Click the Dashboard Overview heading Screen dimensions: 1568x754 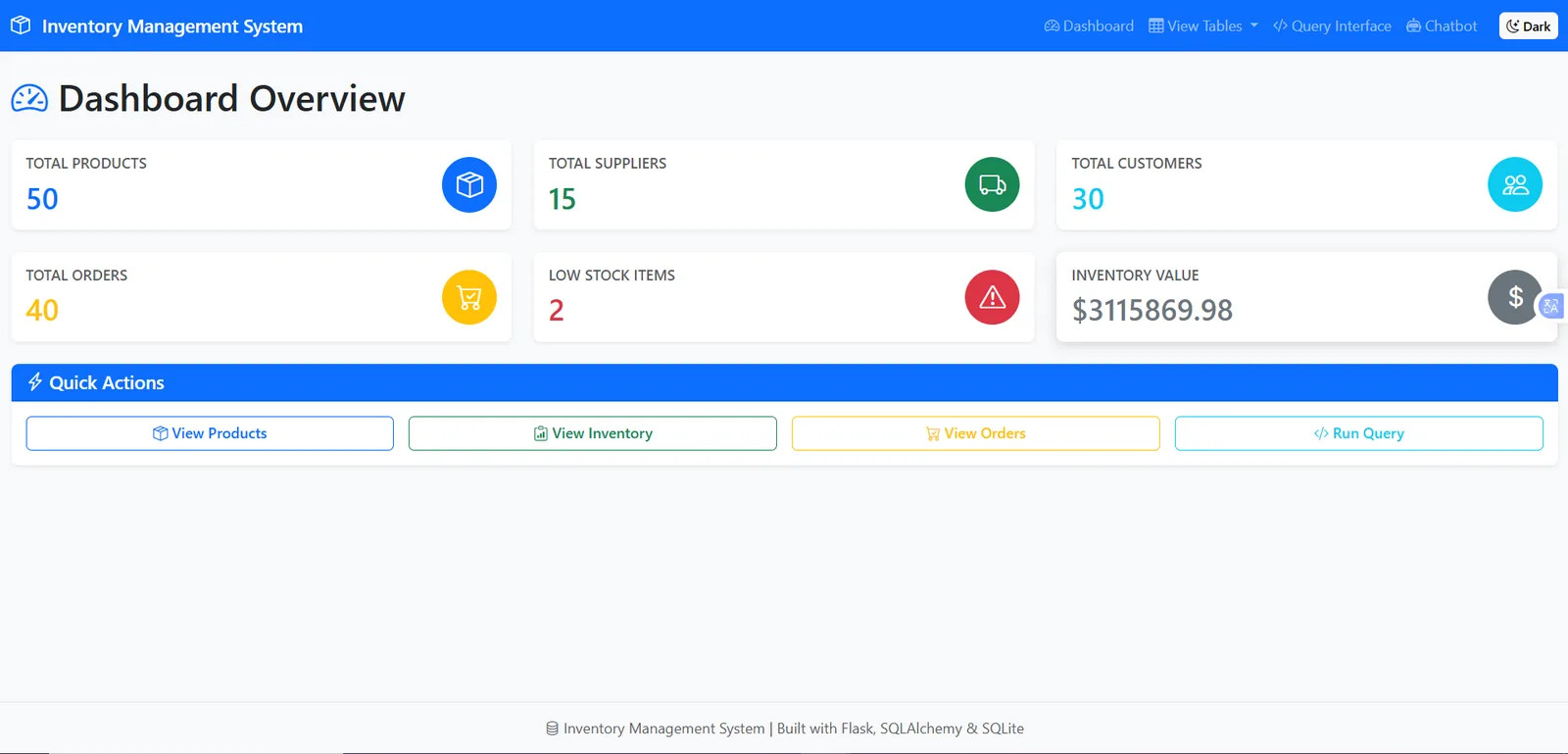point(231,98)
